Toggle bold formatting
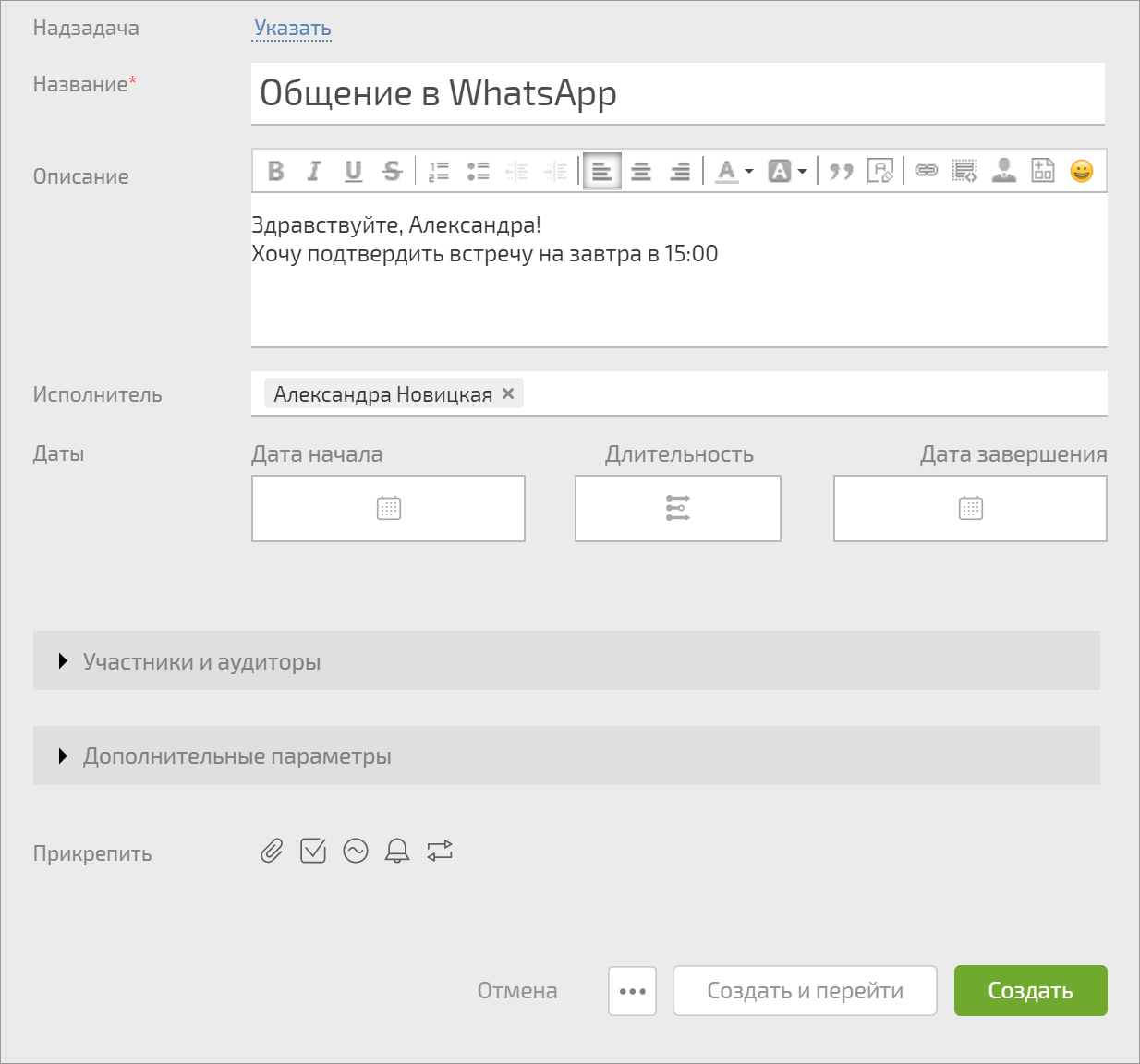This screenshot has width=1140, height=1064. click(275, 171)
